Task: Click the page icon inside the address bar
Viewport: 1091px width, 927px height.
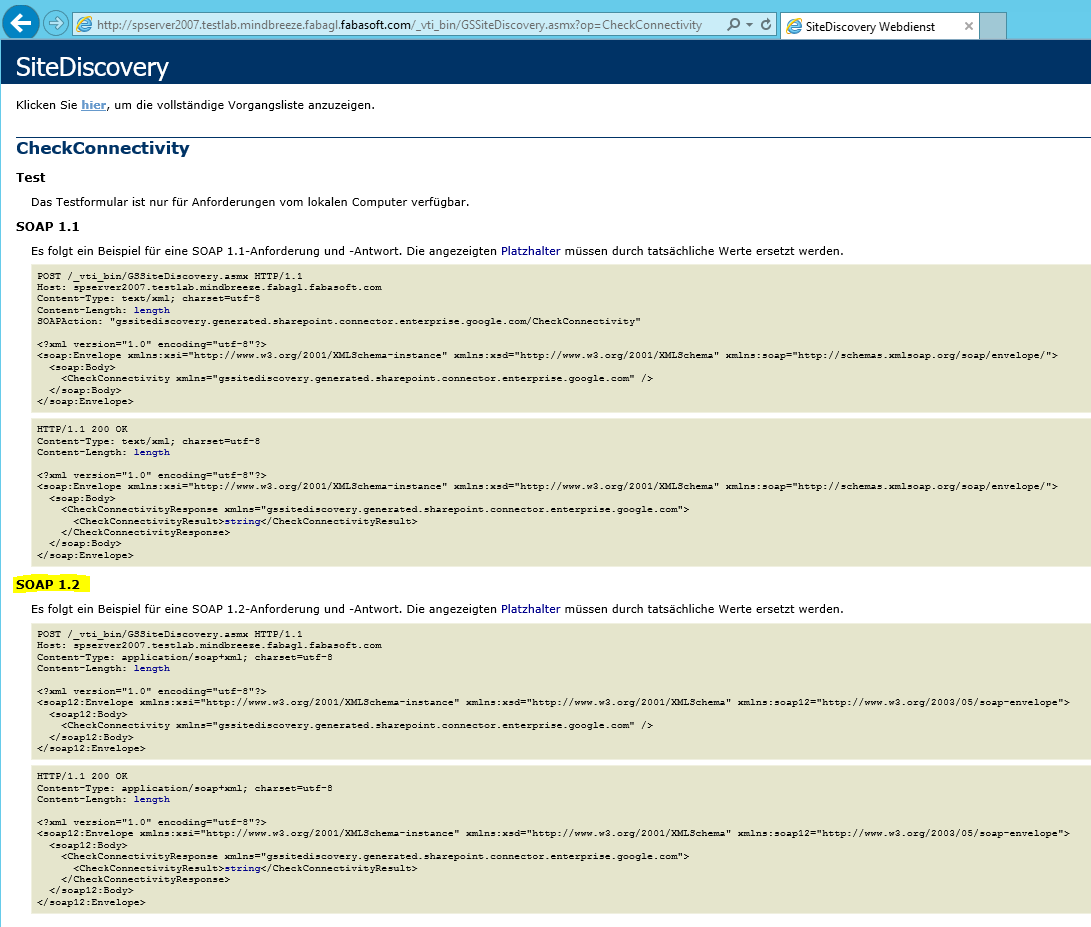Action: (85, 25)
